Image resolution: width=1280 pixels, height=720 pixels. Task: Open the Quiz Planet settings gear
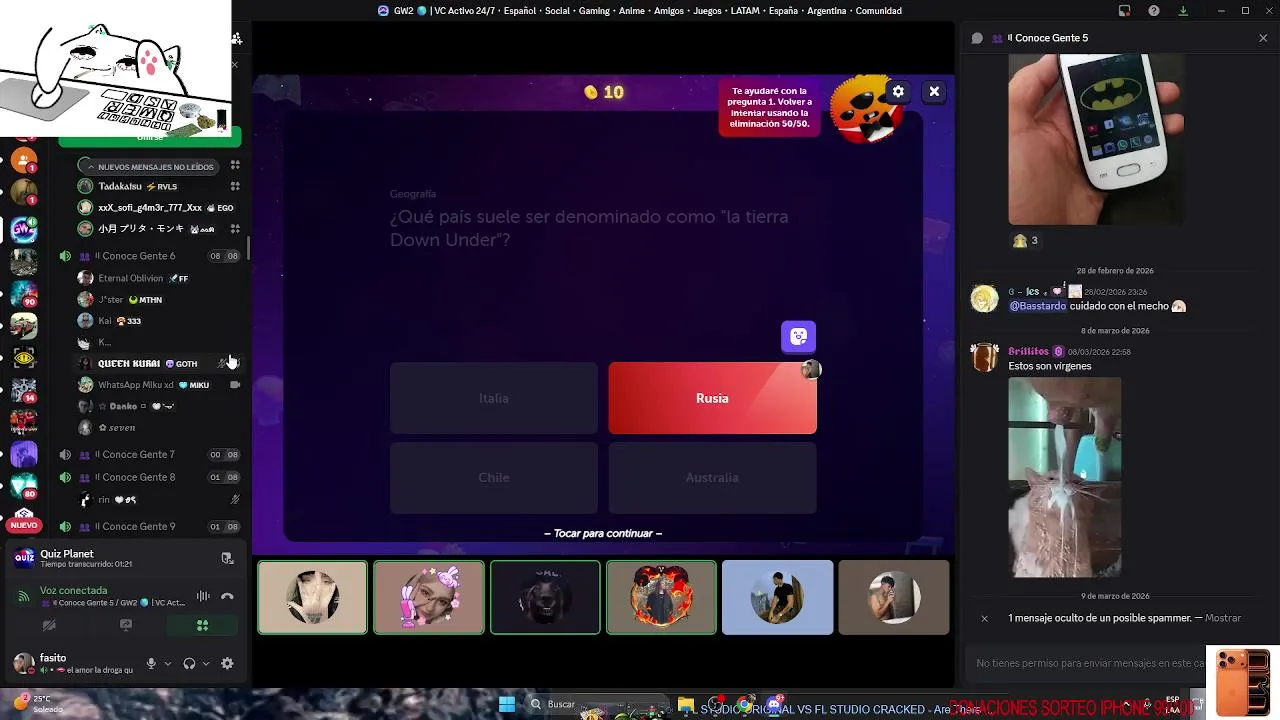coord(898,91)
